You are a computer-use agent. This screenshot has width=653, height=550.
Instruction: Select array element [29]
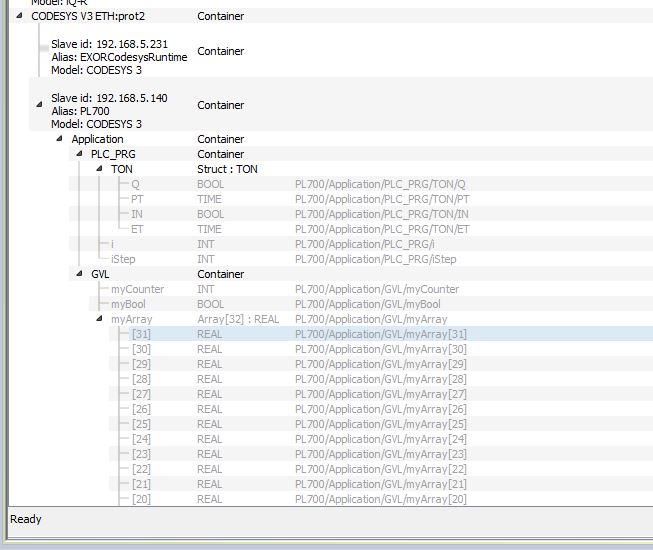coord(141,364)
